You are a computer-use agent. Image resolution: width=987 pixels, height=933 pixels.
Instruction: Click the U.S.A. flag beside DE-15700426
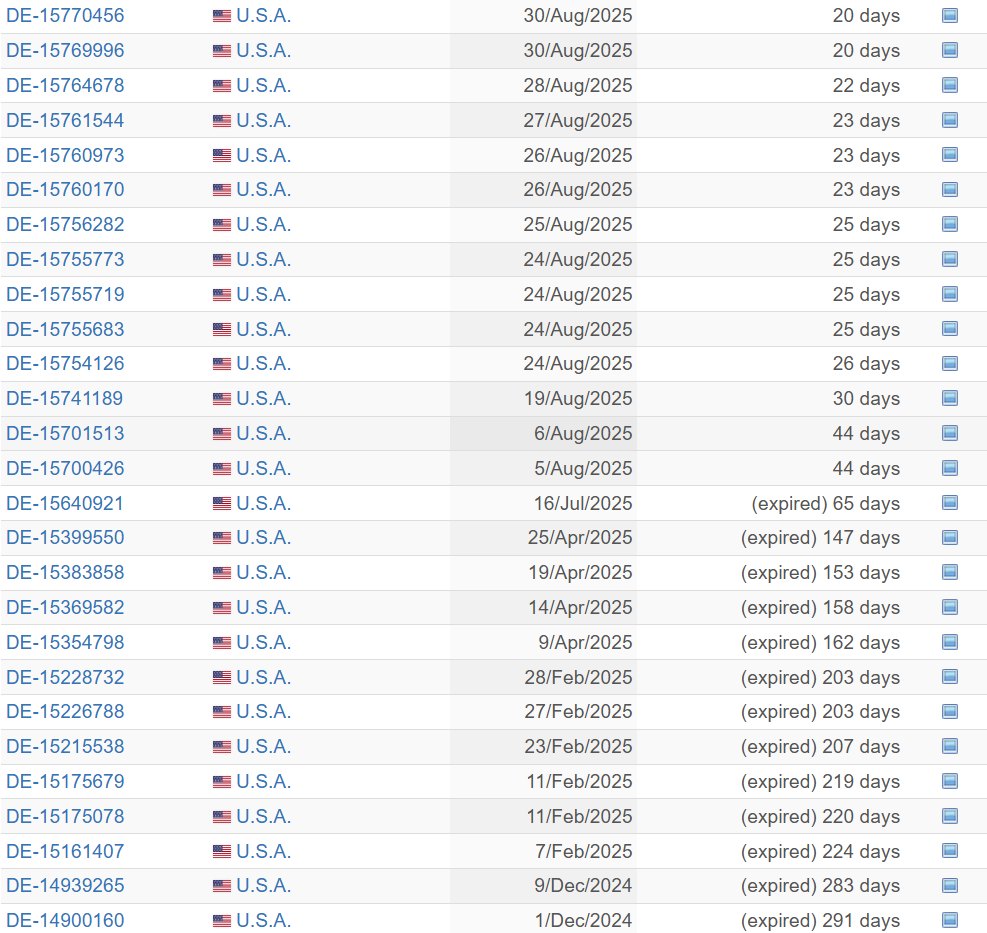pos(222,469)
